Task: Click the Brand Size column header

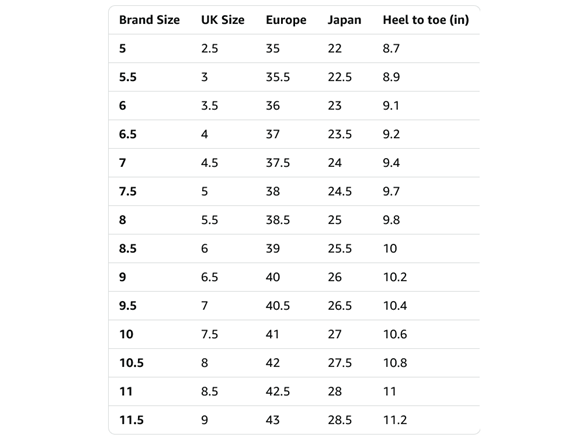Action: (x=149, y=20)
